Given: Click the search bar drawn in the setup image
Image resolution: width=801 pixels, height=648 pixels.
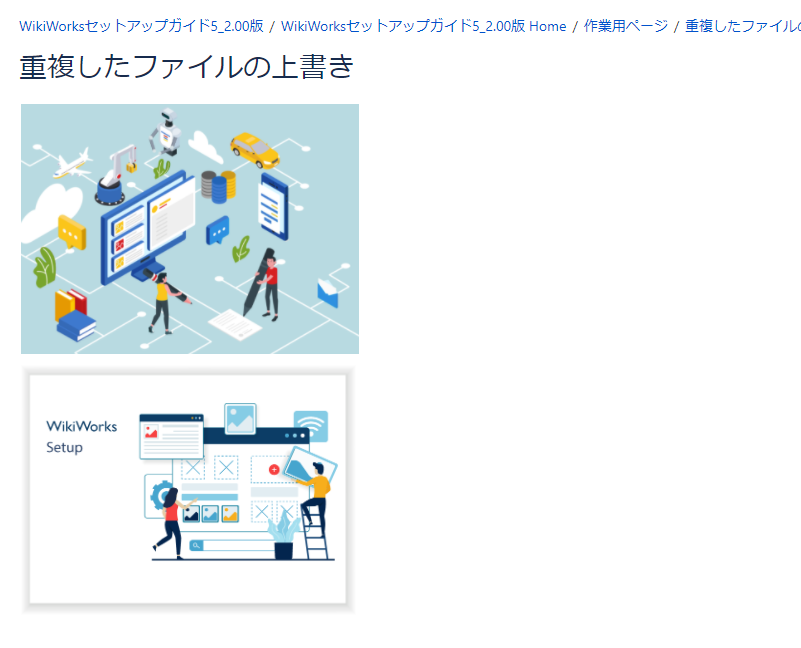Looking at the screenshot, I should pos(232,545).
